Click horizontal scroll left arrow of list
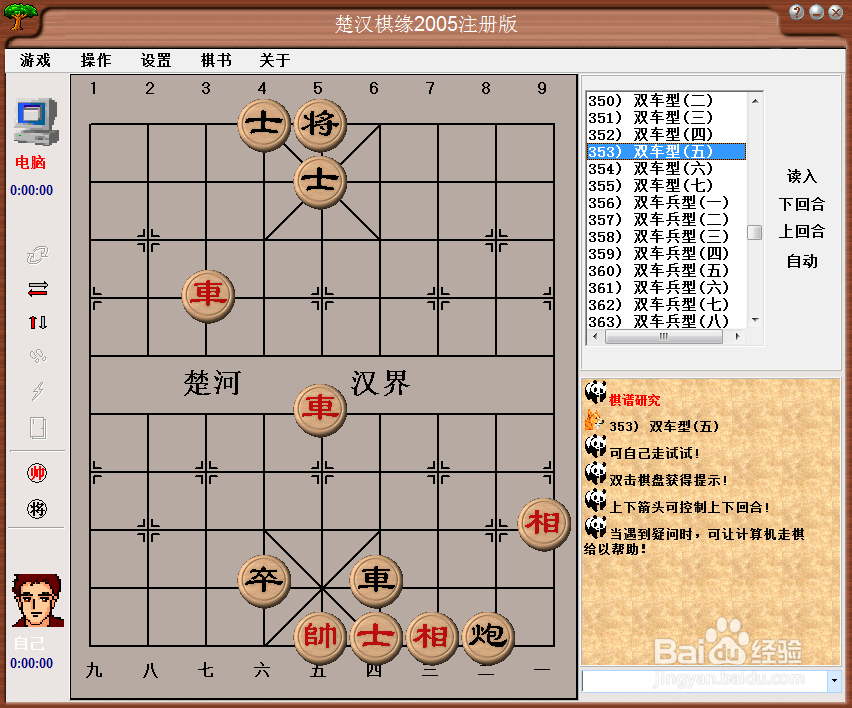 596,336
